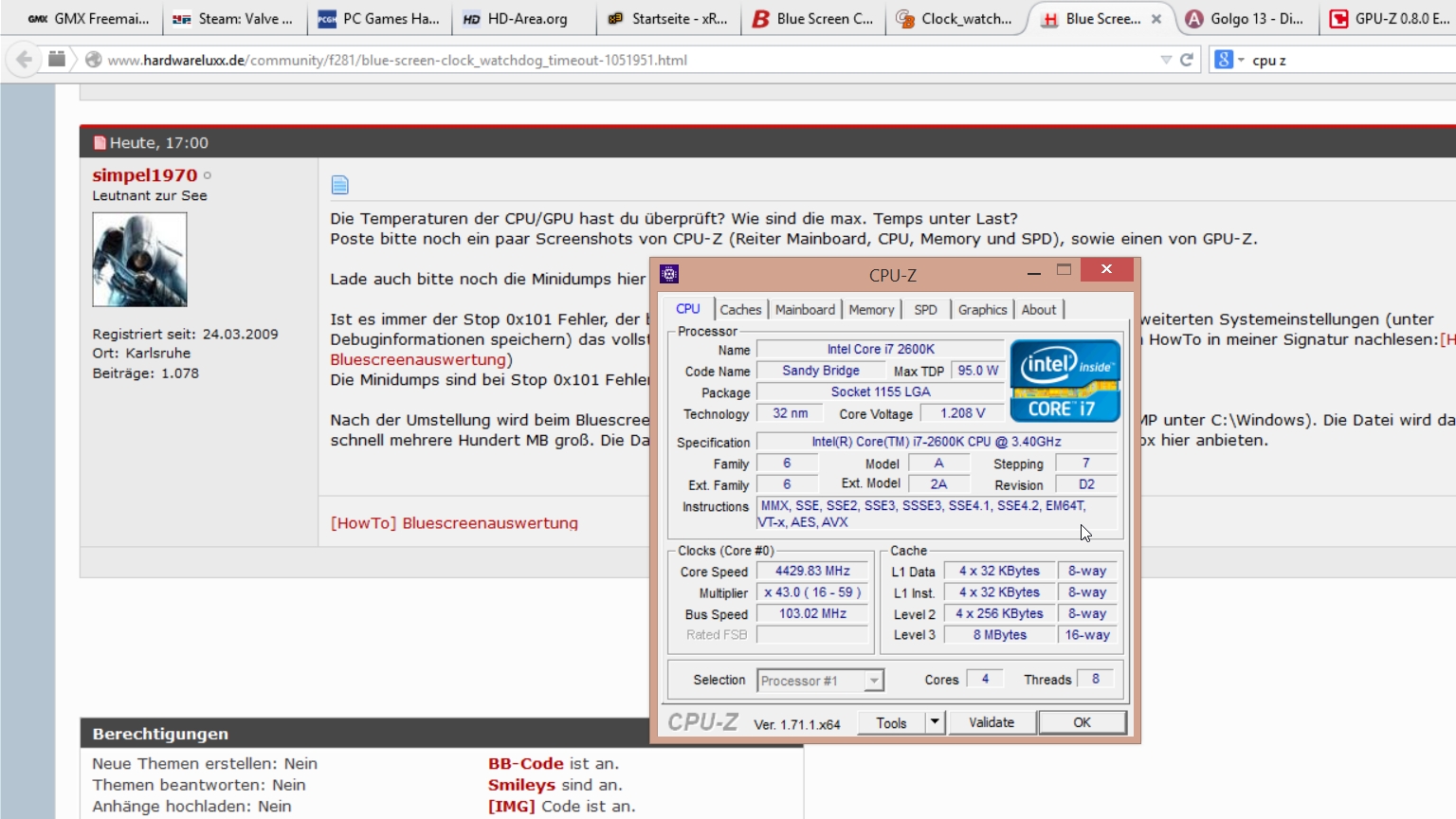Open the Tools dropdown arrow
Viewport: 1456px width, 819px height.
click(x=935, y=722)
